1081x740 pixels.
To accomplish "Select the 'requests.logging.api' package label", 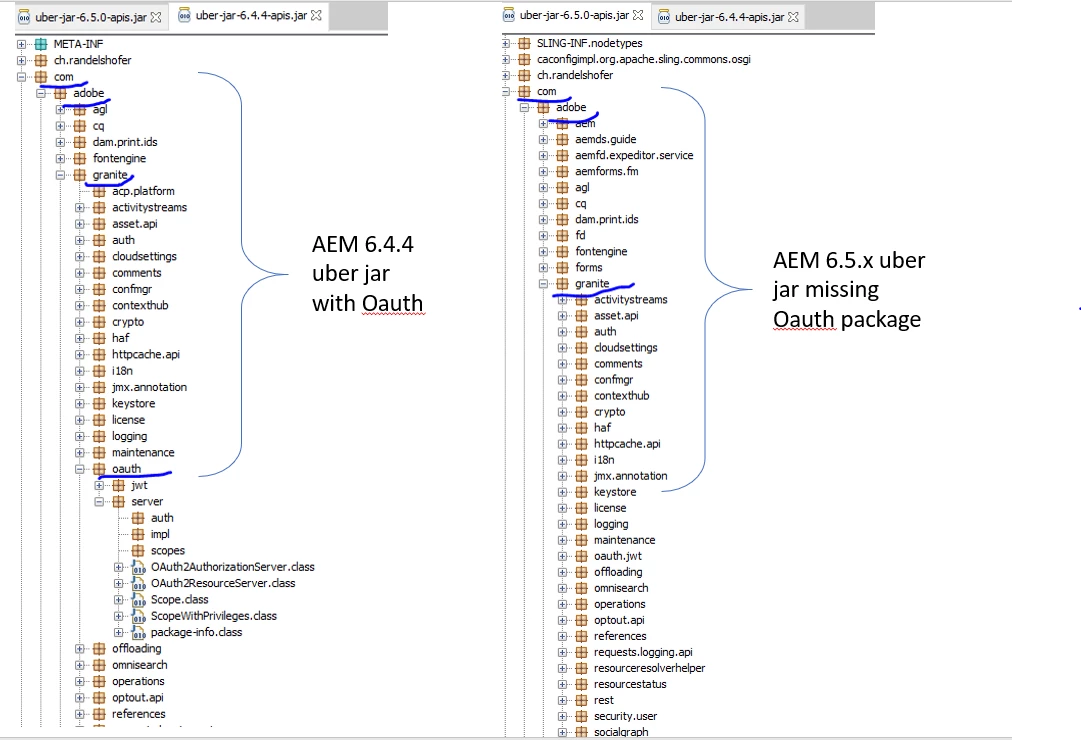I will point(643,652).
